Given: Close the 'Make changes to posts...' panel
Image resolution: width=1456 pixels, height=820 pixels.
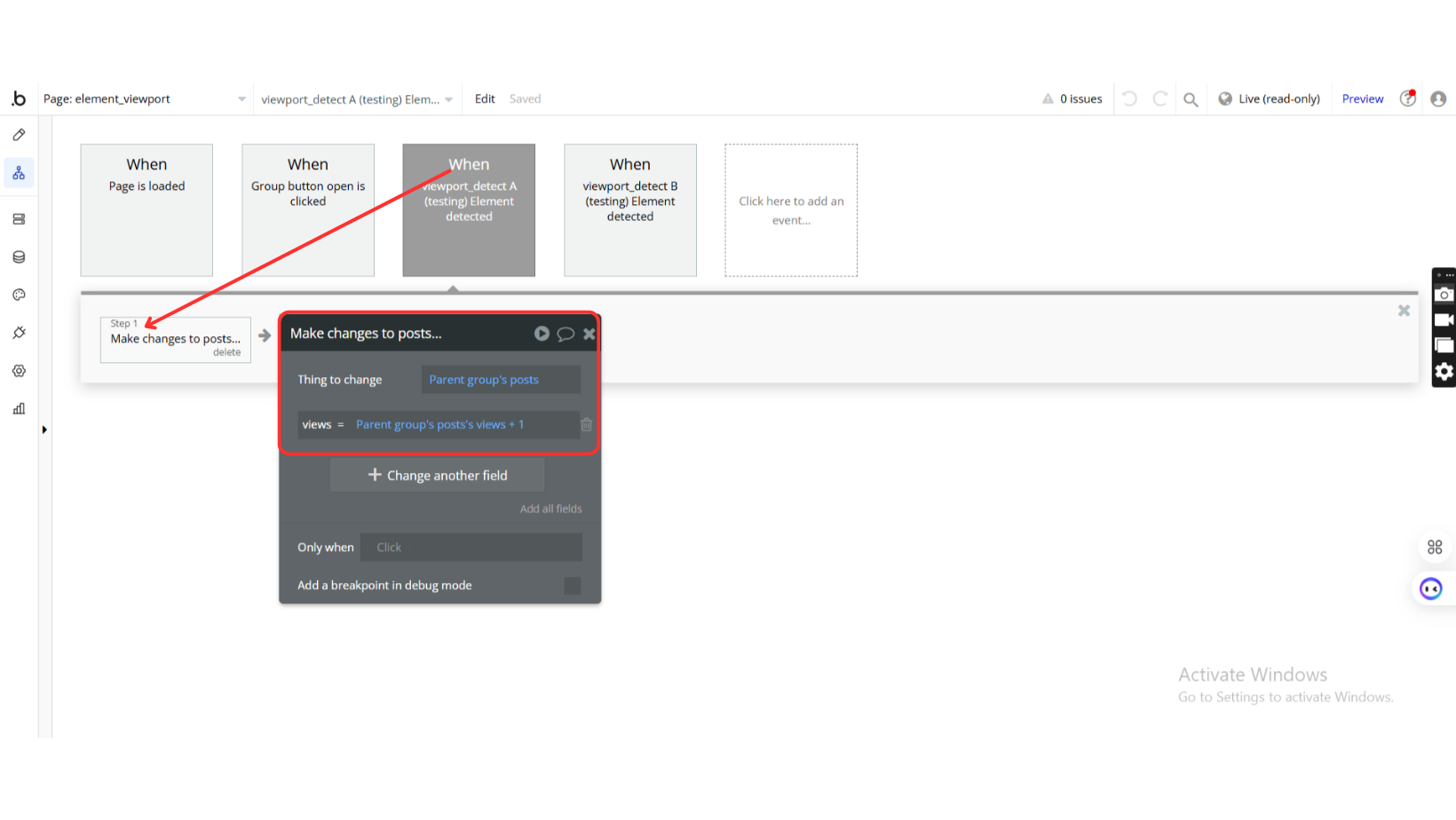Looking at the screenshot, I should pyautogui.click(x=589, y=335).
